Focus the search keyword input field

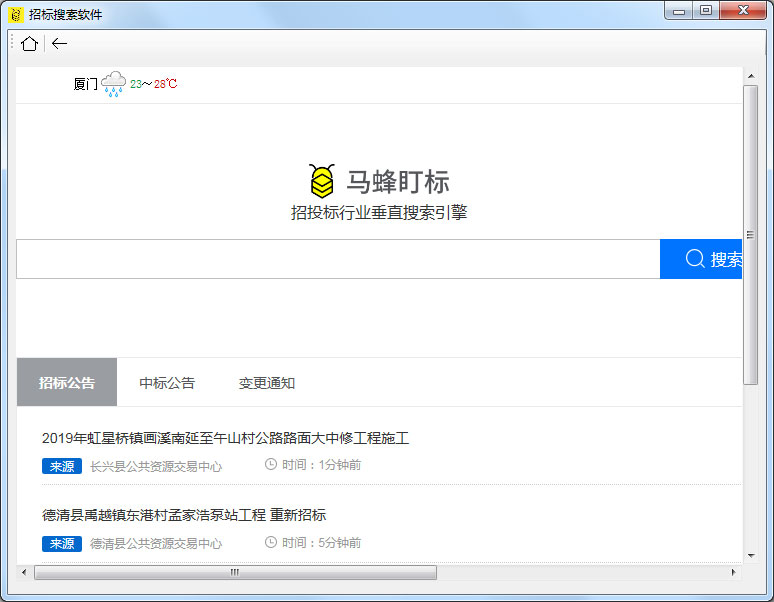coord(338,259)
